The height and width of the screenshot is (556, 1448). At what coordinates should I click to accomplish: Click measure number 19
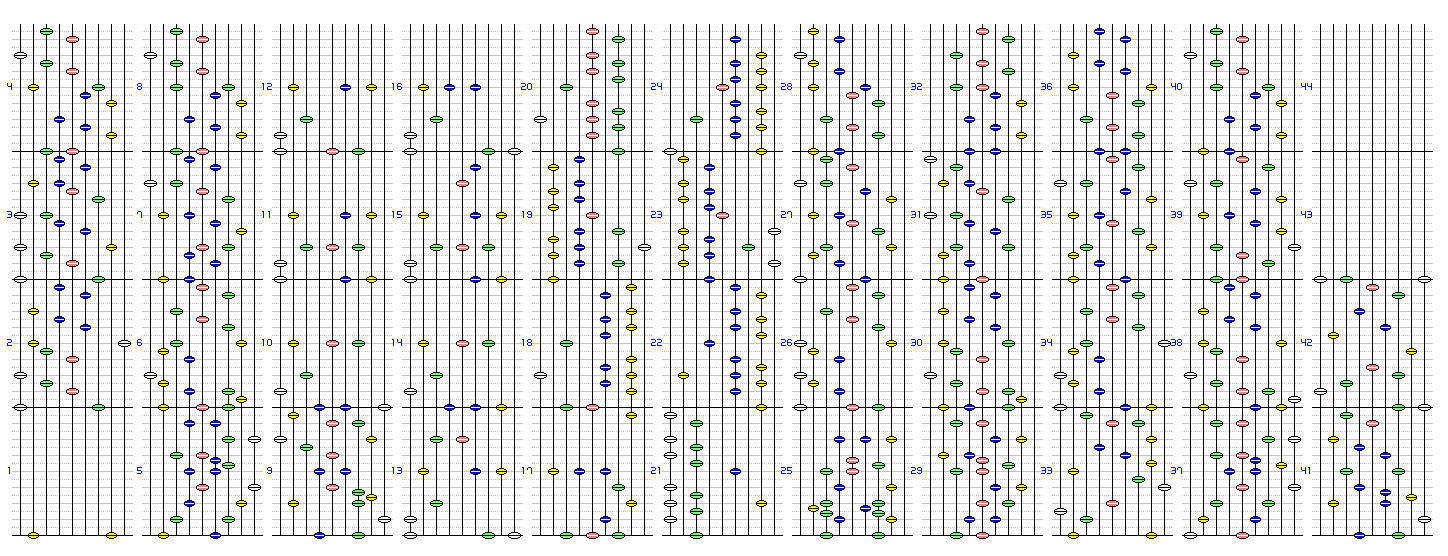pos(526,215)
